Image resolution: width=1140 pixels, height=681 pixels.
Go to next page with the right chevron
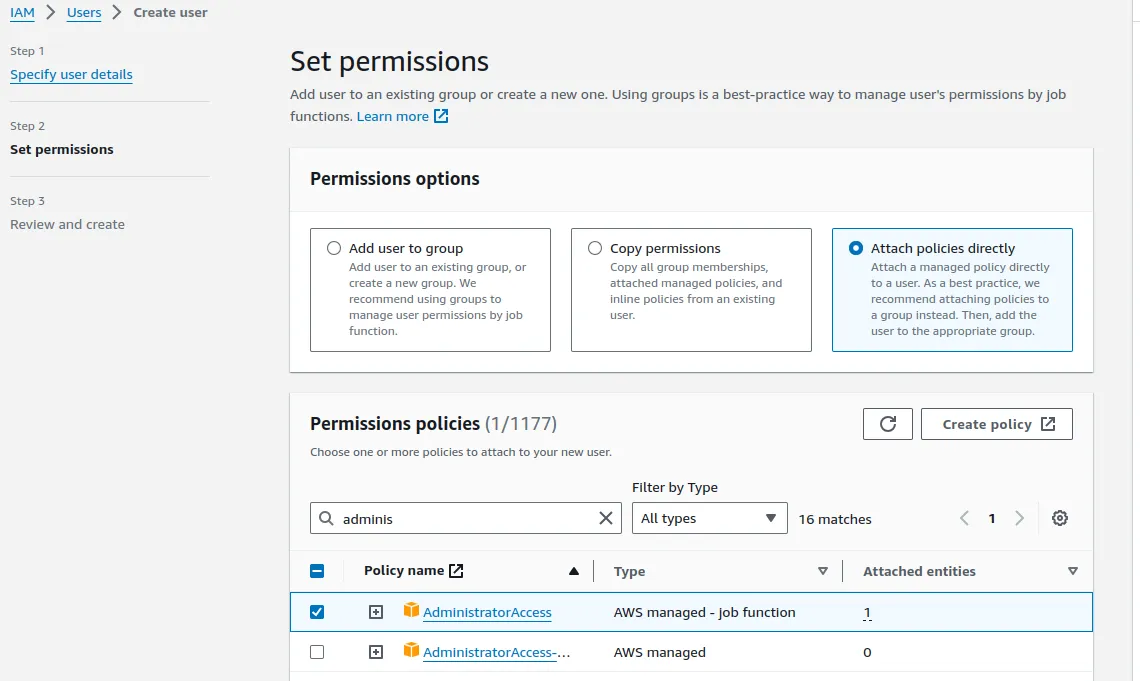click(x=1020, y=518)
